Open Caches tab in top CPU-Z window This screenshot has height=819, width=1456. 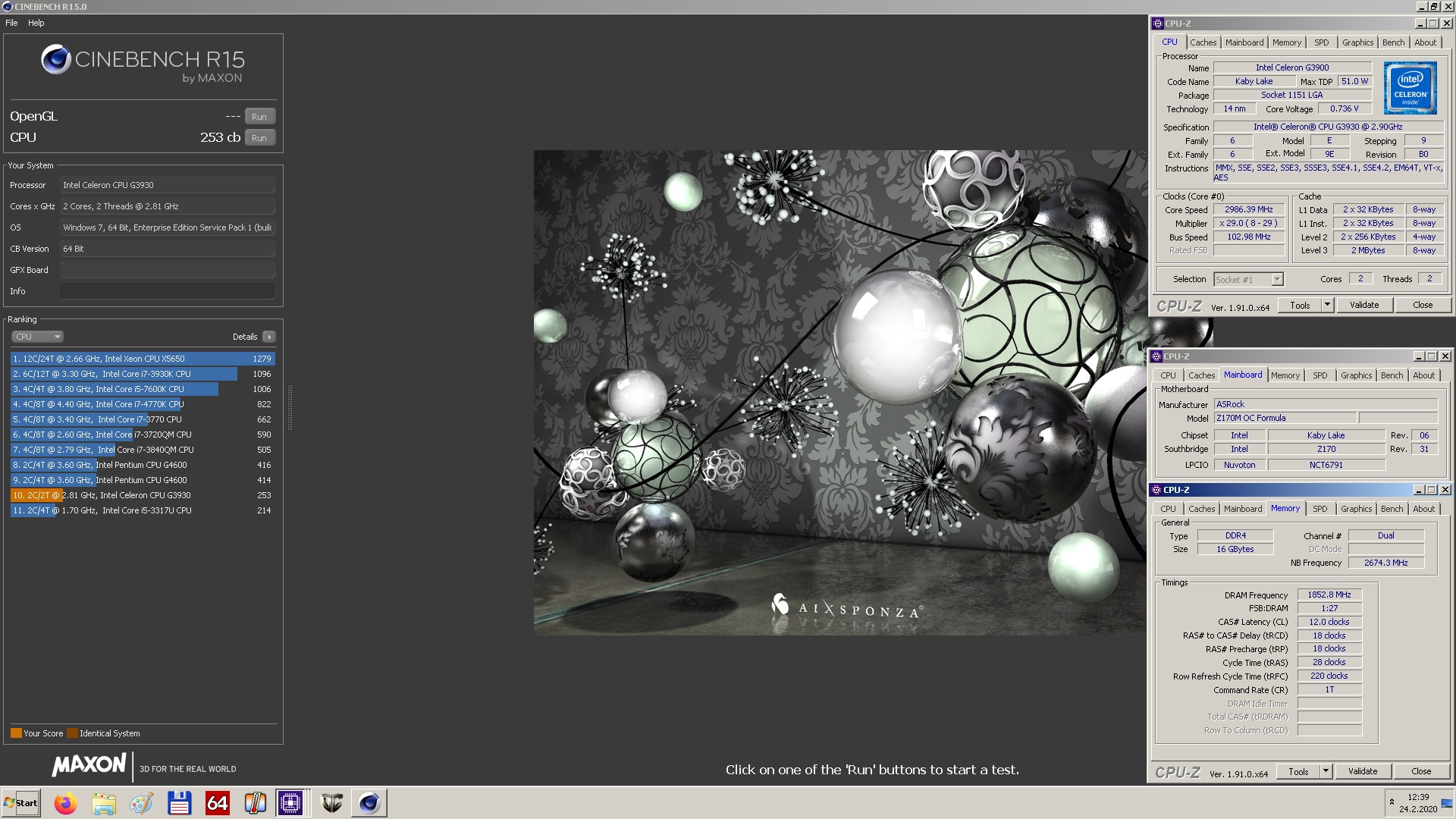tap(1203, 42)
